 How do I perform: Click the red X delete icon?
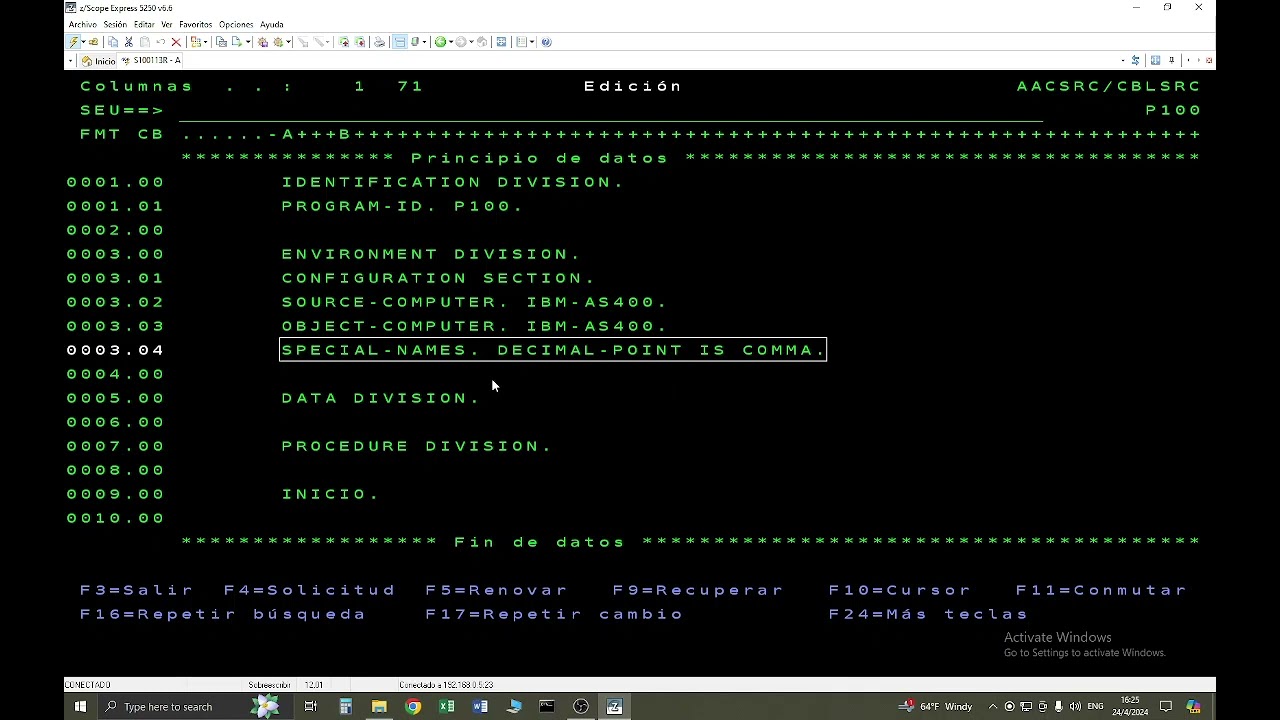[x=176, y=42]
